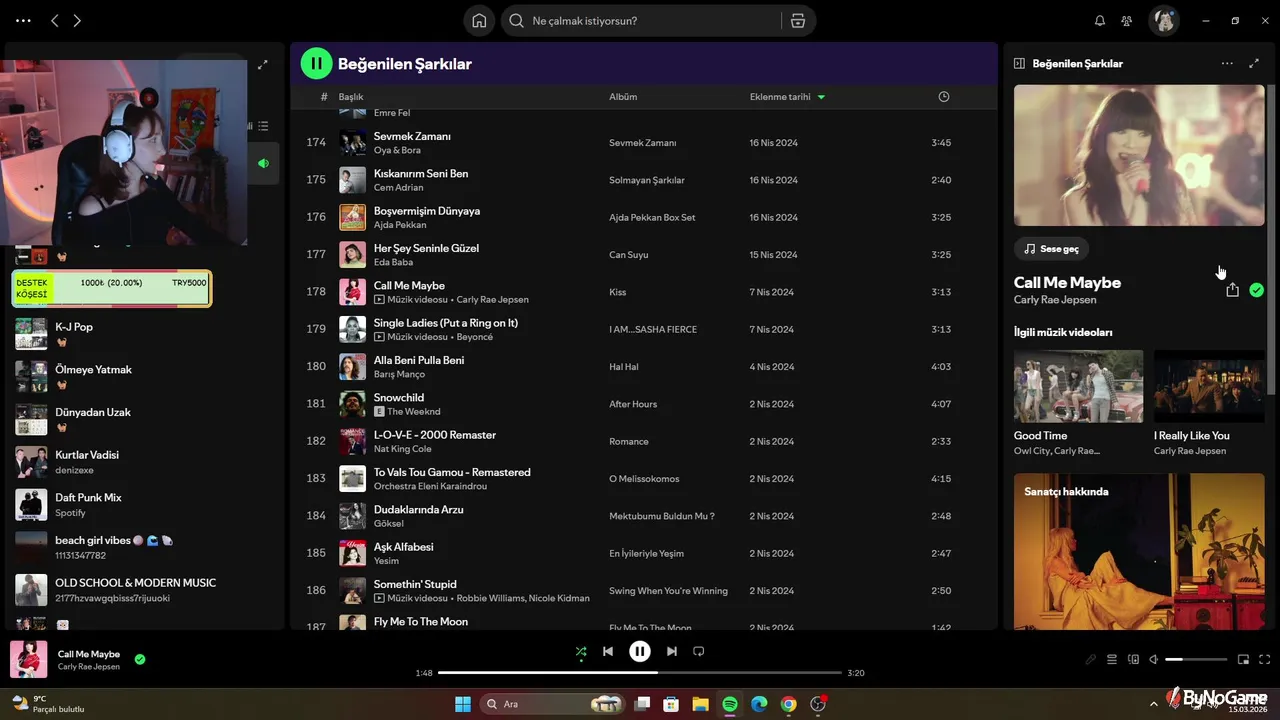
Task: Open more options in right panel
Action: [x=1227, y=63]
